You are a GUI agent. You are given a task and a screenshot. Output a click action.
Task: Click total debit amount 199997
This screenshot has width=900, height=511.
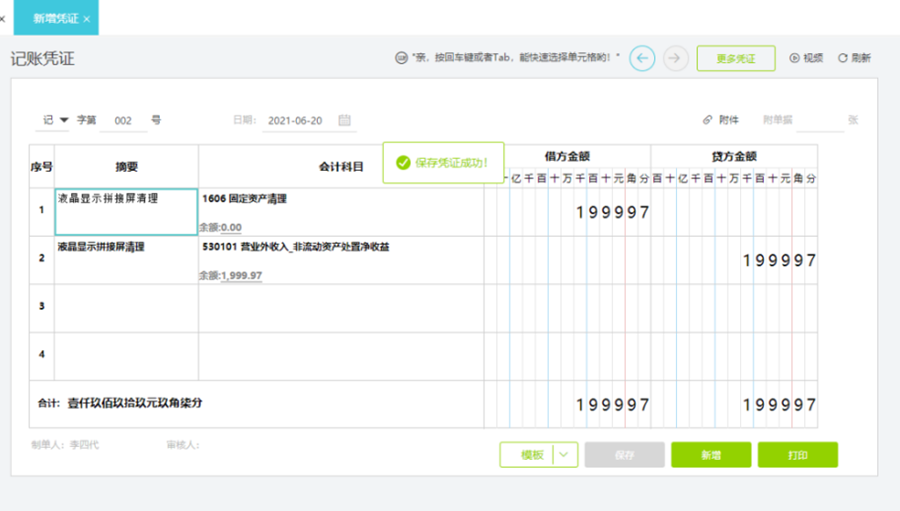[x=612, y=405]
